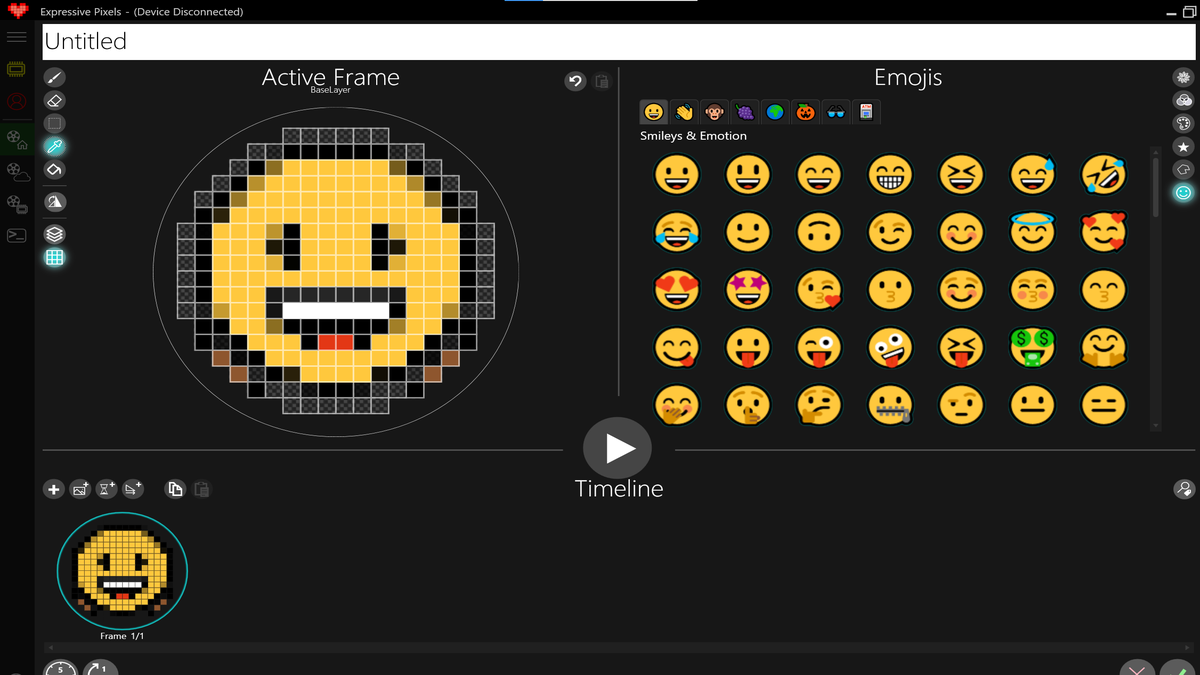Screen dimensions: 1200x675
Task: Select the paintbrush drawing tool
Action: (x=55, y=77)
